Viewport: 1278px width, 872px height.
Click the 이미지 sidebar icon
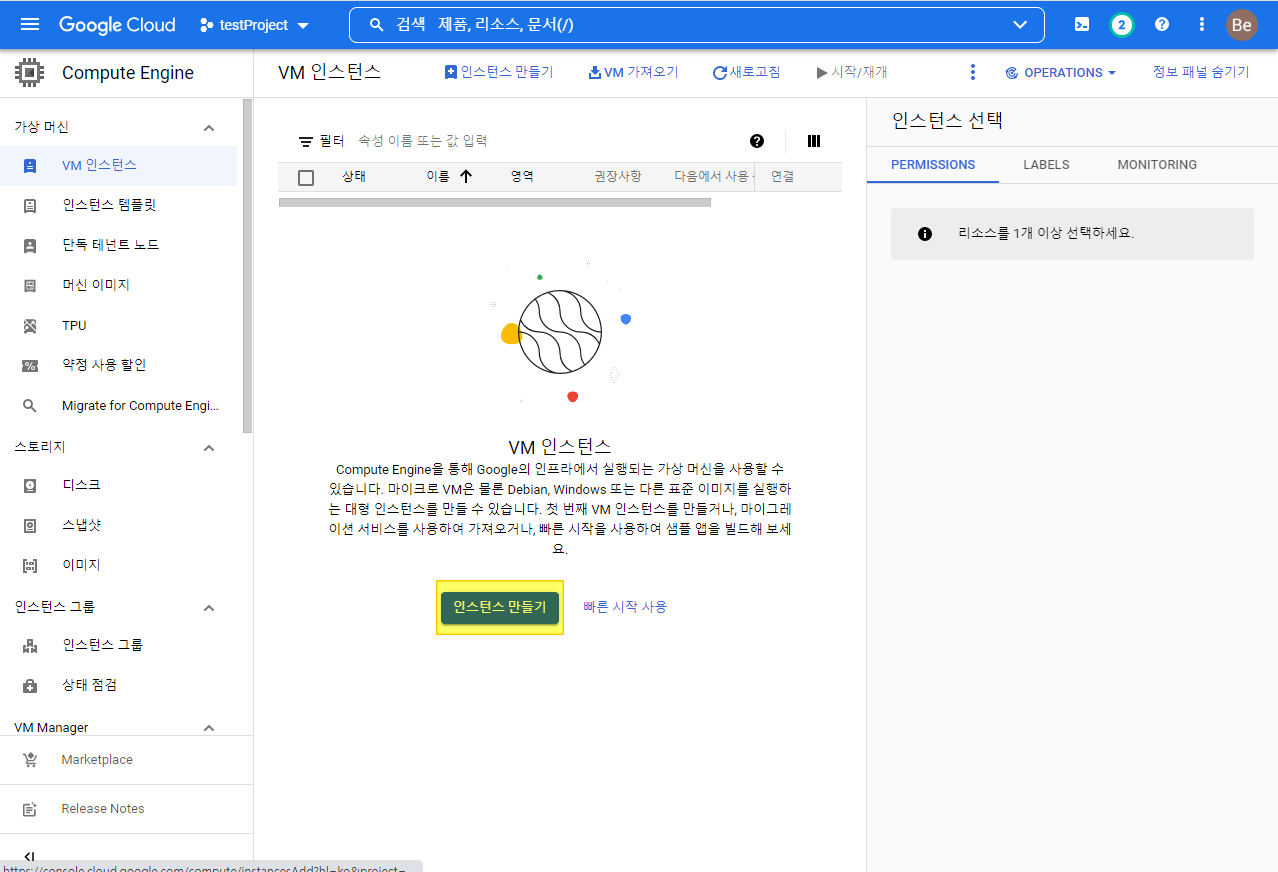tap(30, 566)
